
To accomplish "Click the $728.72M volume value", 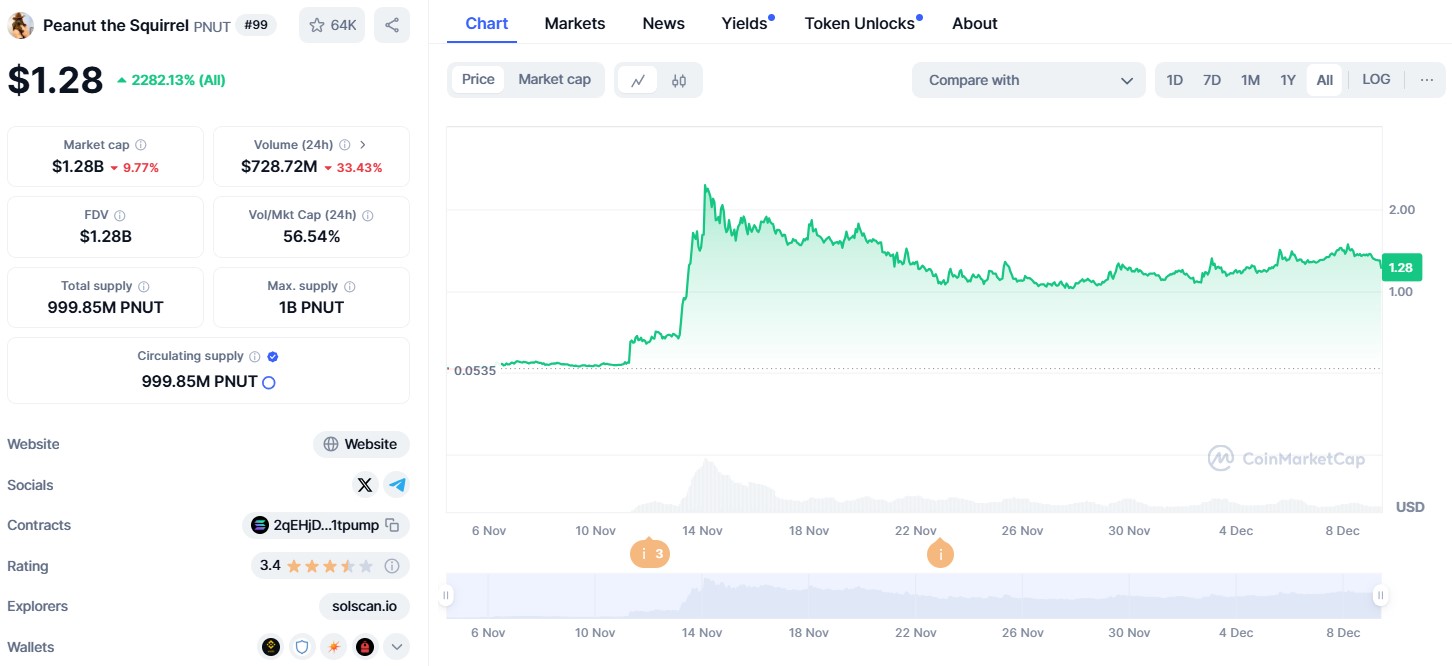I will pyautogui.click(x=279, y=167).
